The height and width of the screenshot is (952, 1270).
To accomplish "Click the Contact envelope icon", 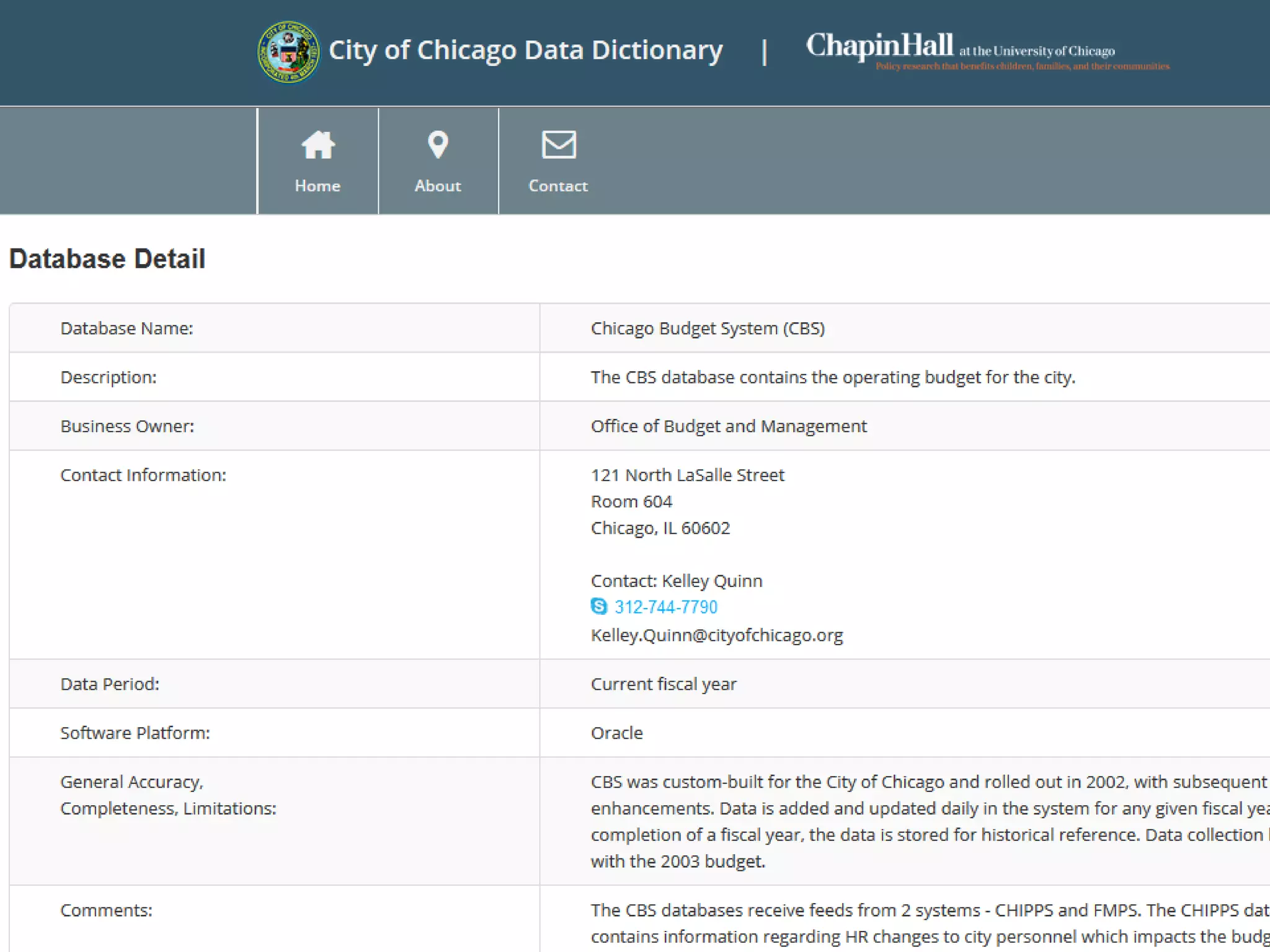I will tap(559, 145).
